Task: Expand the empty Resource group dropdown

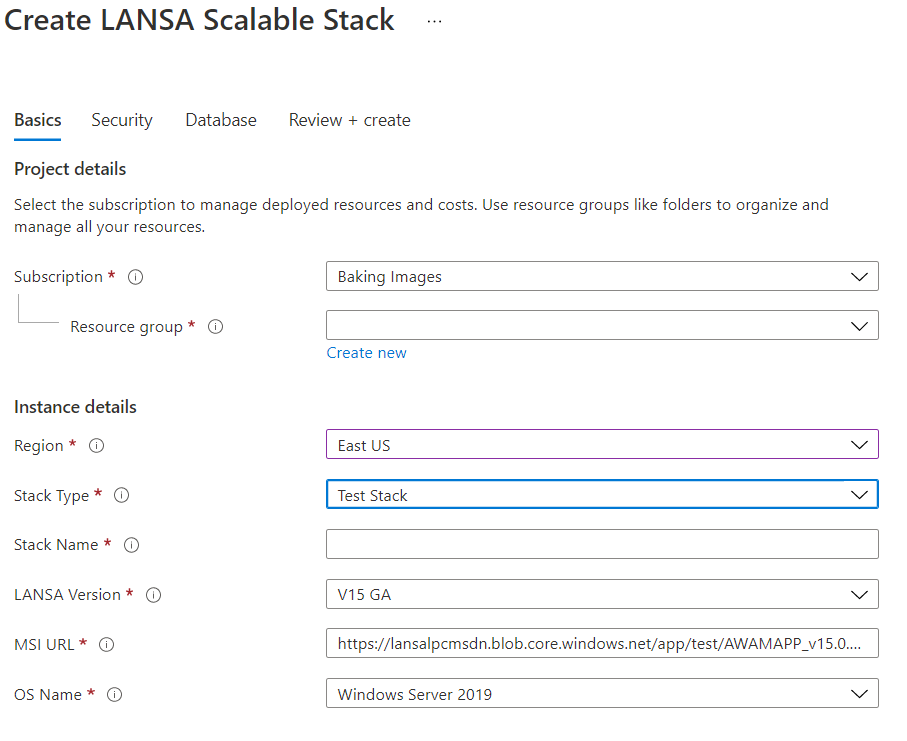Action: pyautogui.click(x=602, y=325)
